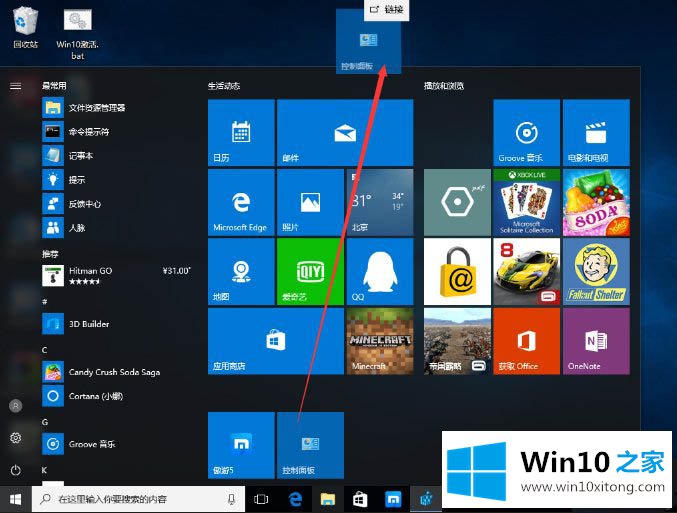Open the padlock @ mail tile
Screen dimensions: 677x513
click(x=457, y=272)
